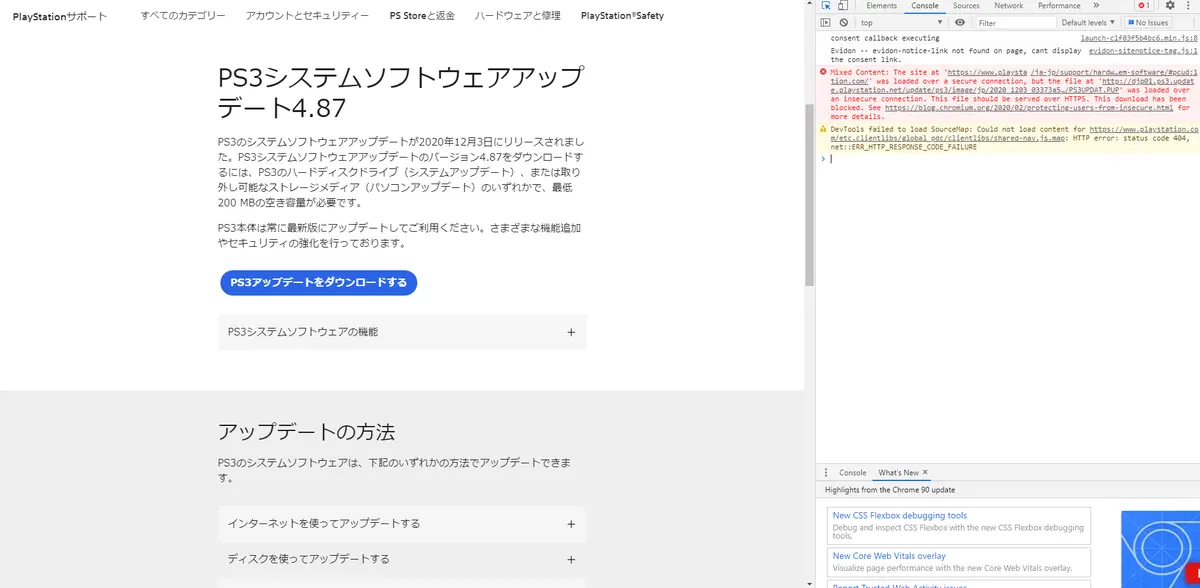Show the console sidebar icon
This screenshot has width=1200, height=588.
[826, 22]
